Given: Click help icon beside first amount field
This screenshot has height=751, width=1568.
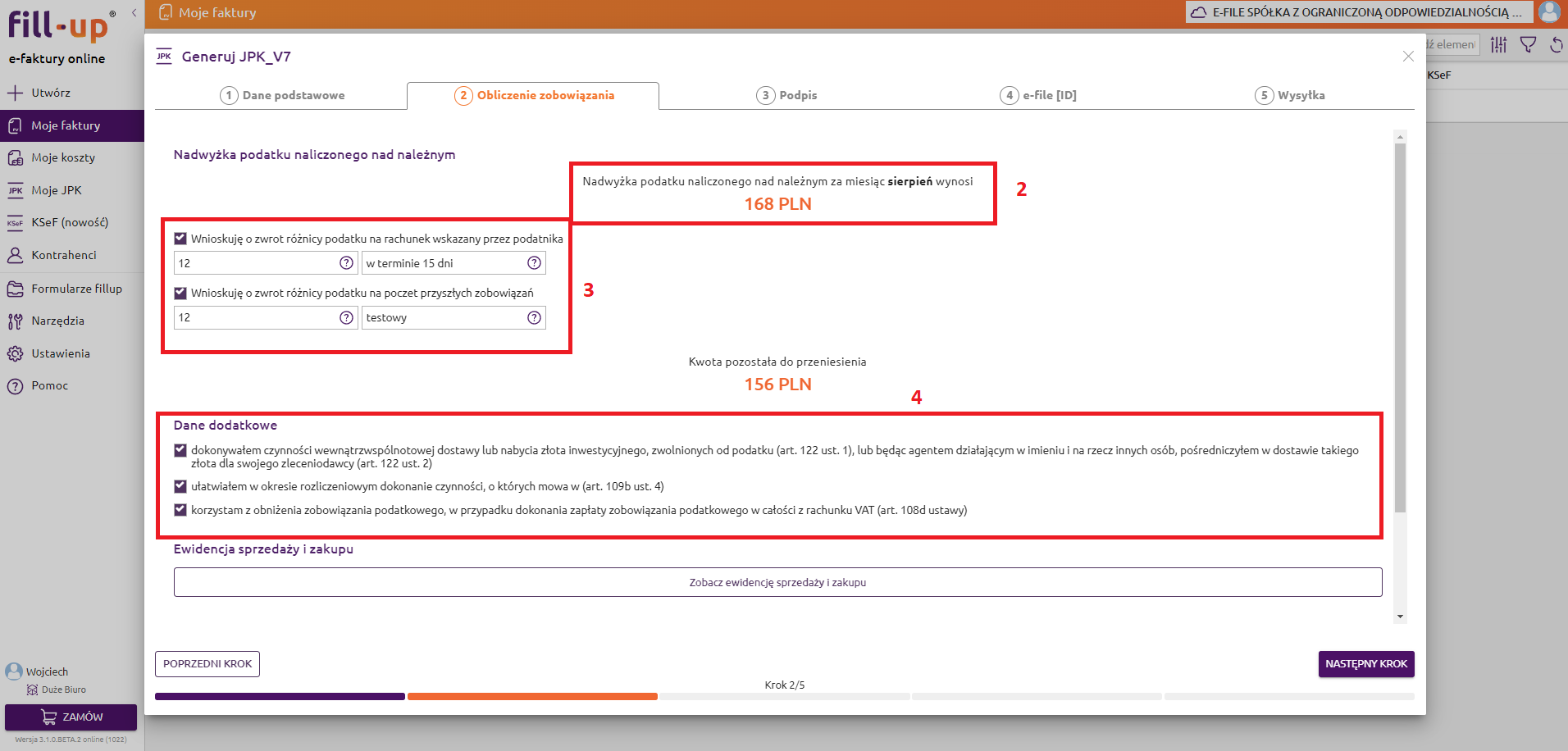Looking at the screenshot, I should pos(346,263).
